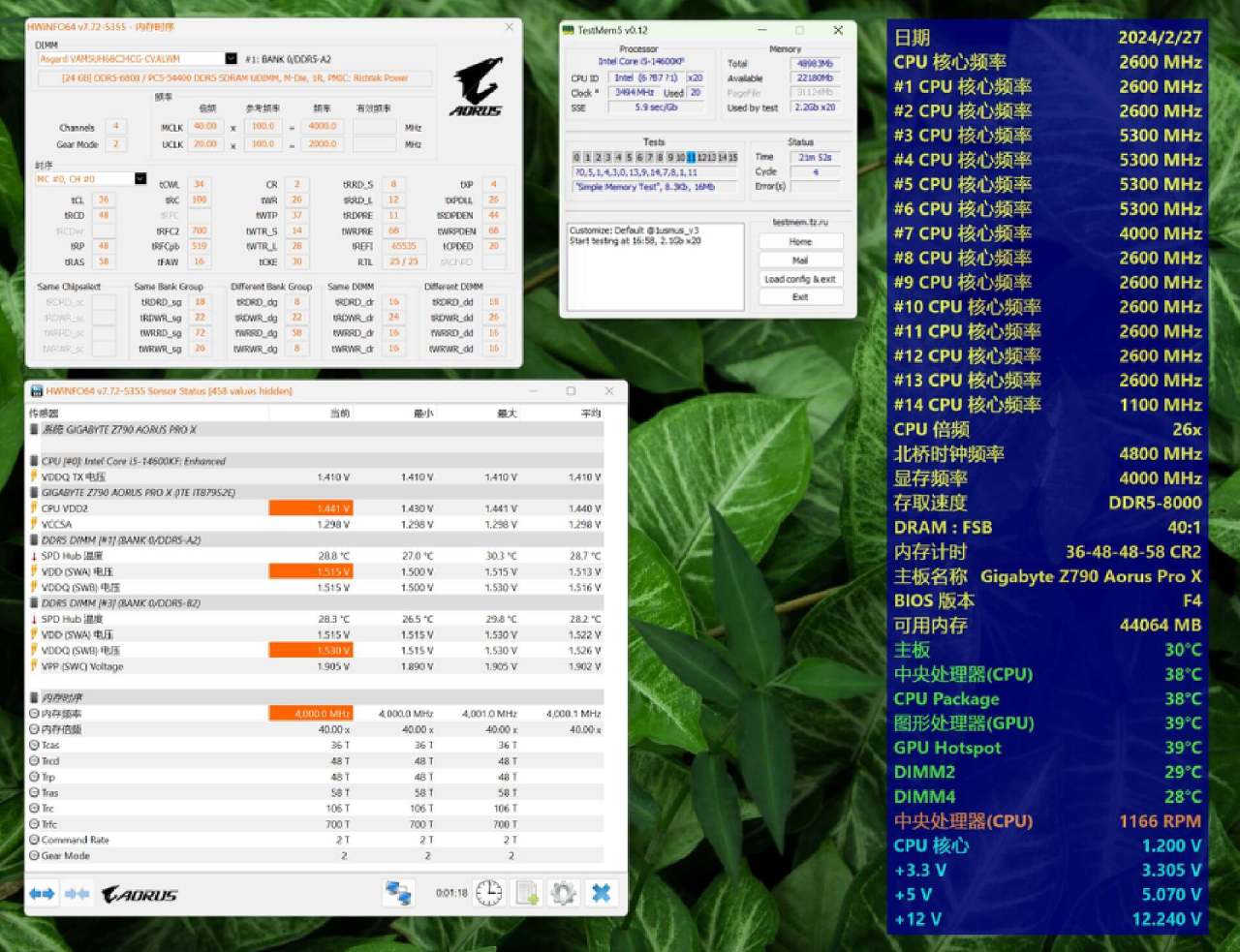Select the 内存倍频 sensor row
Image resolution: width=1240 pixels, height=952 pixels.
316,729
